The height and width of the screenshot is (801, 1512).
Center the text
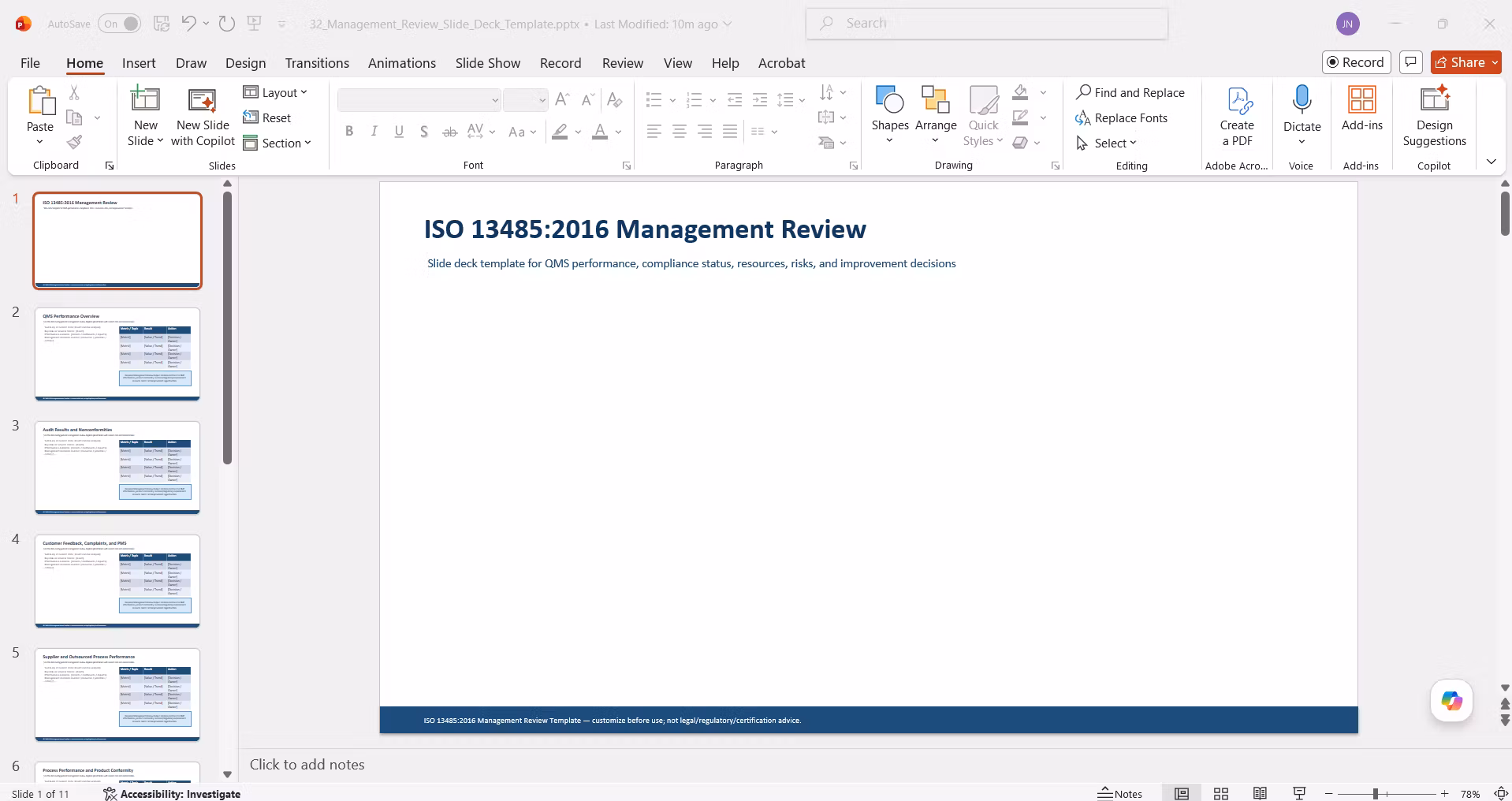coord(680,132)
